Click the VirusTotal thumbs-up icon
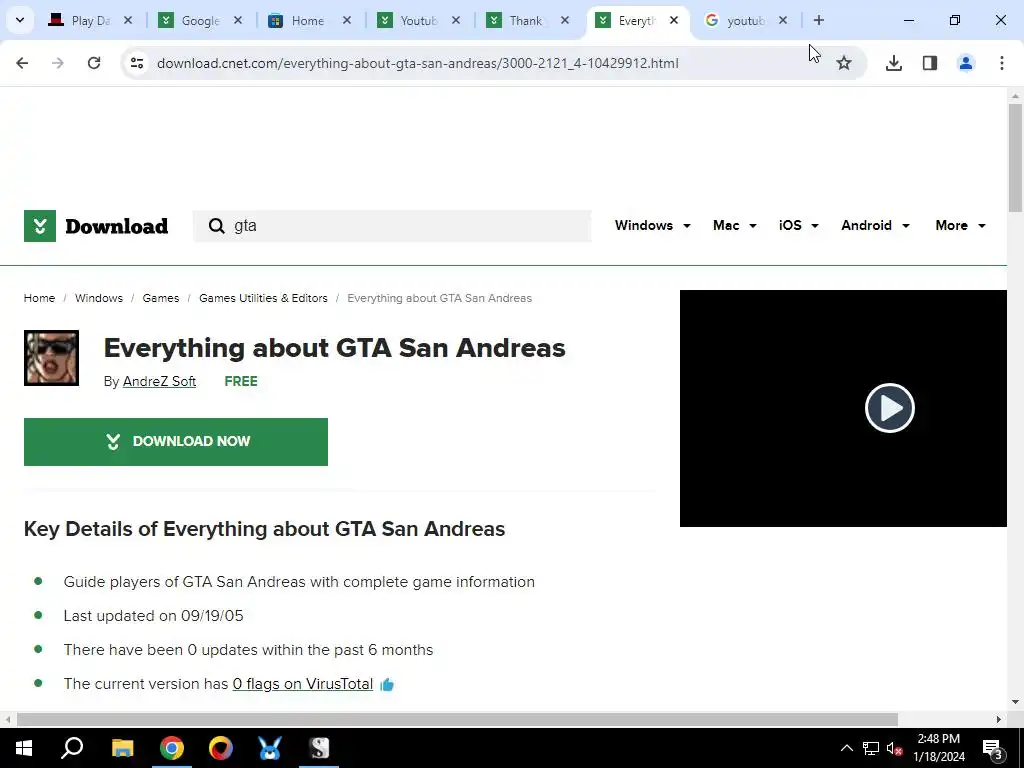 (387, 684)
